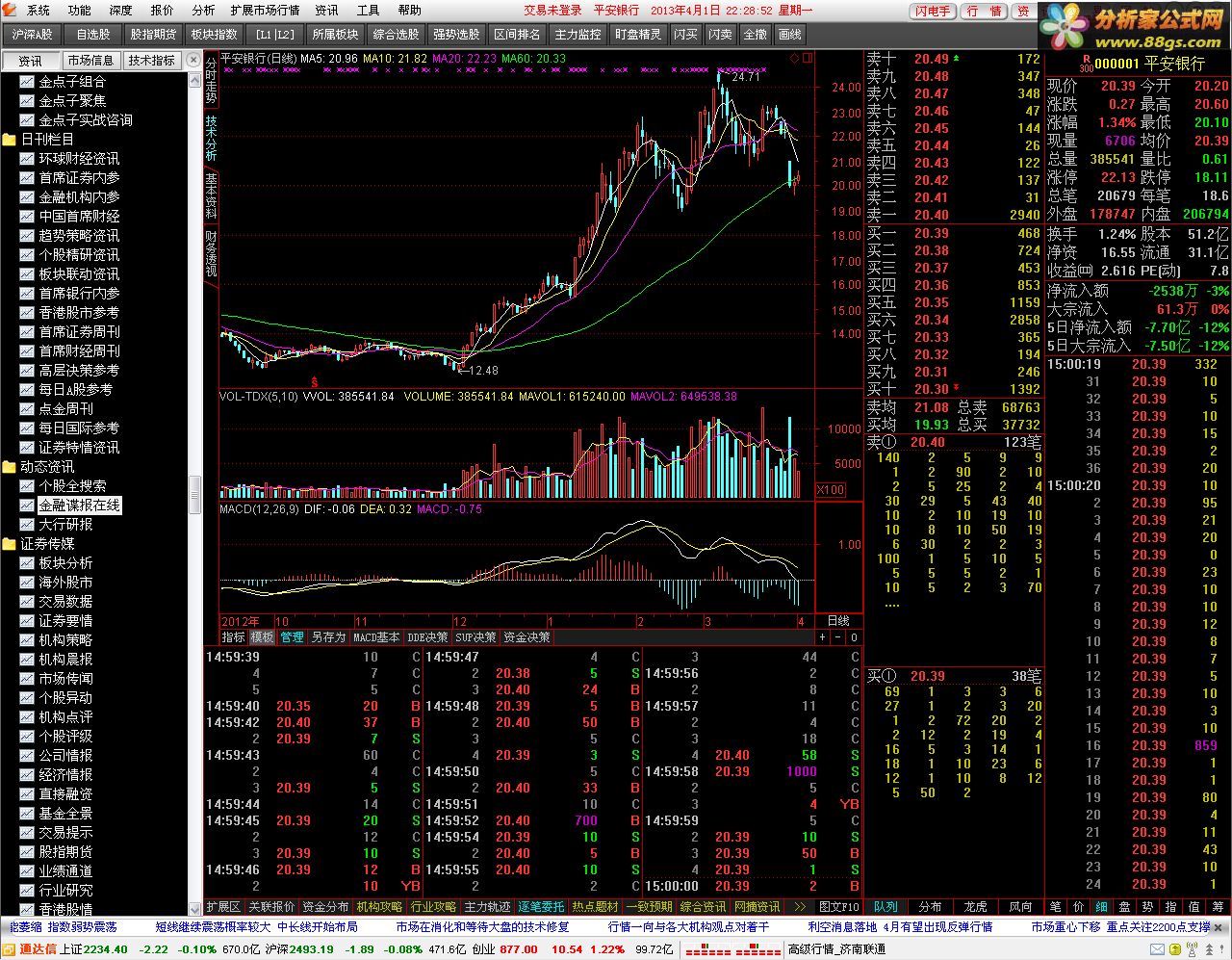
Task: Click the 全撤 button
Action: [755, 35]
